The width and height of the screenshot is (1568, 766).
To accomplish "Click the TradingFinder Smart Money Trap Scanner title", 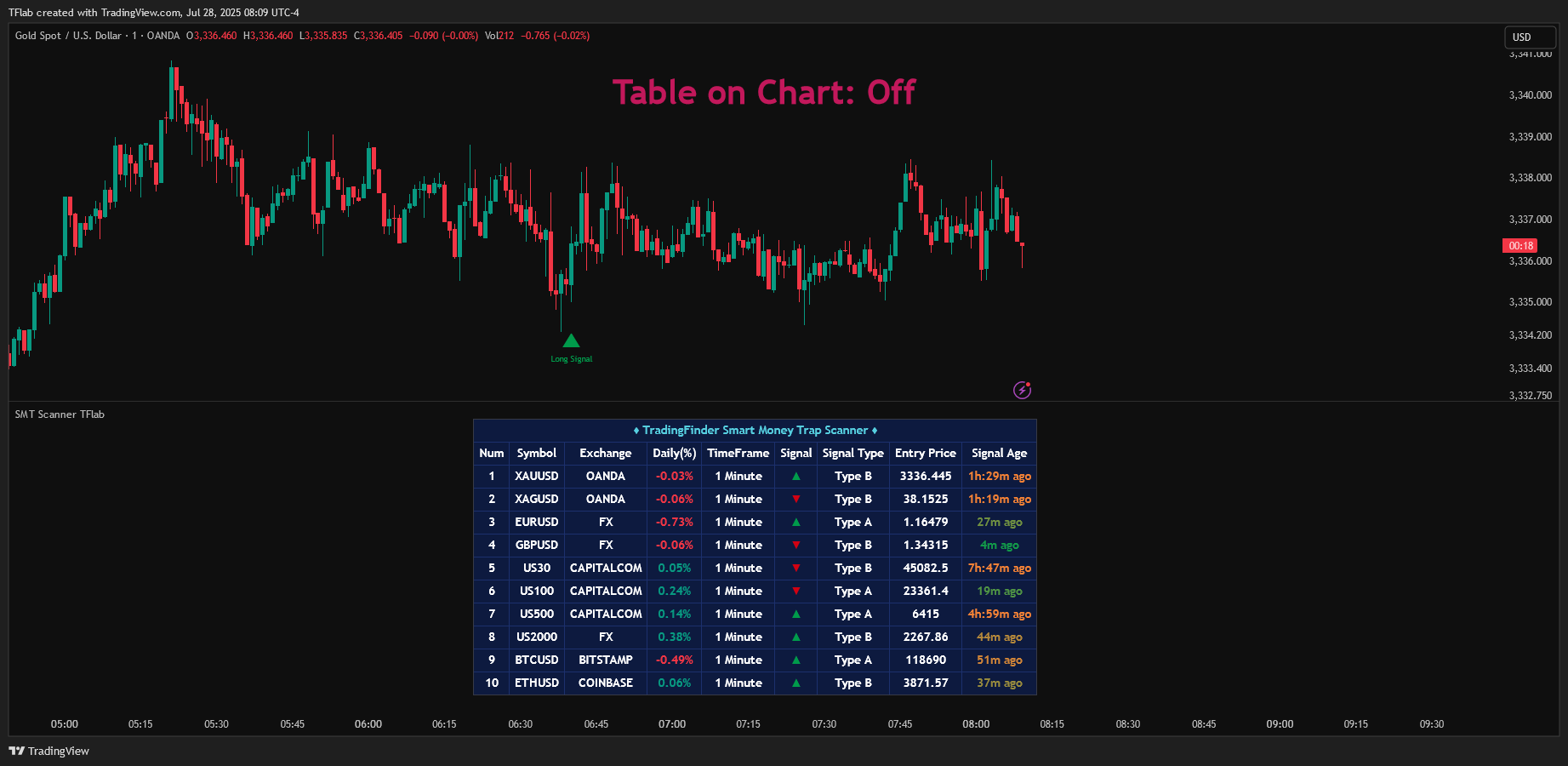I will point(755,431).
